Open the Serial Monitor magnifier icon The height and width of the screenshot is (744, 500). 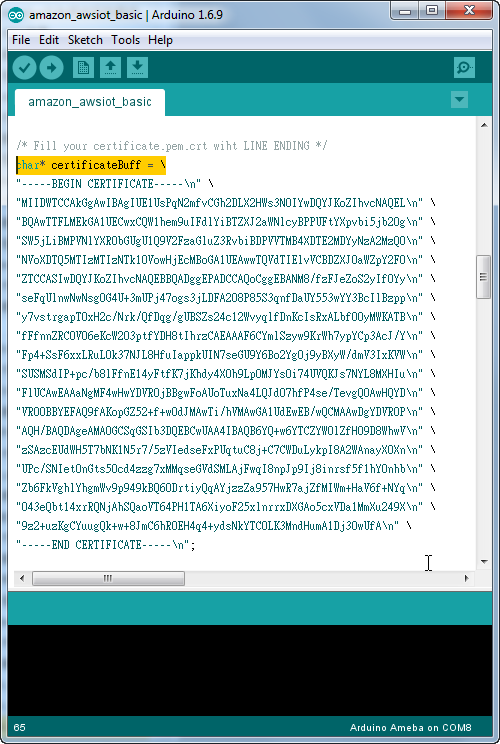tap(464, 67)
